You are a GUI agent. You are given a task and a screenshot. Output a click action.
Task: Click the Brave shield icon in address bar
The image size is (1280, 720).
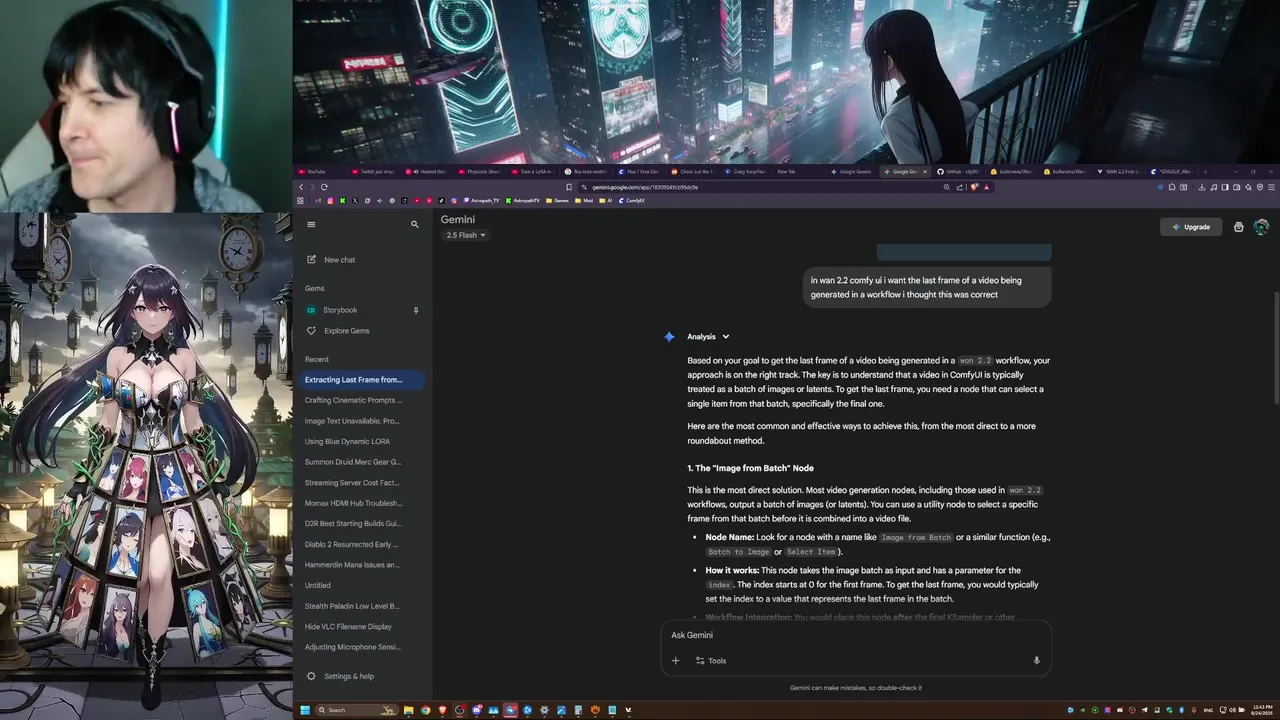pyautogui.click(x=975, y=187)
